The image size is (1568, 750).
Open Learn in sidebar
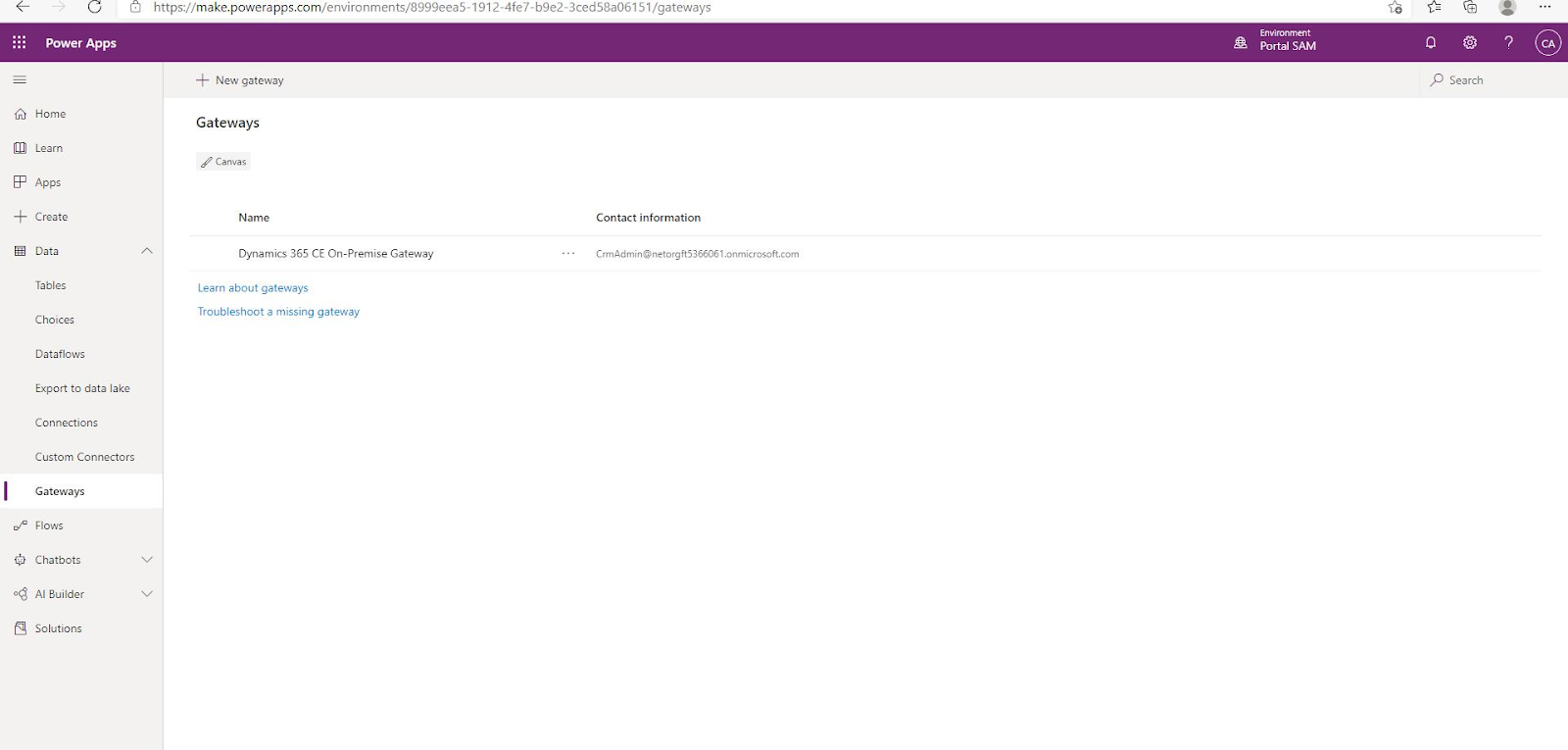point(49,148)
